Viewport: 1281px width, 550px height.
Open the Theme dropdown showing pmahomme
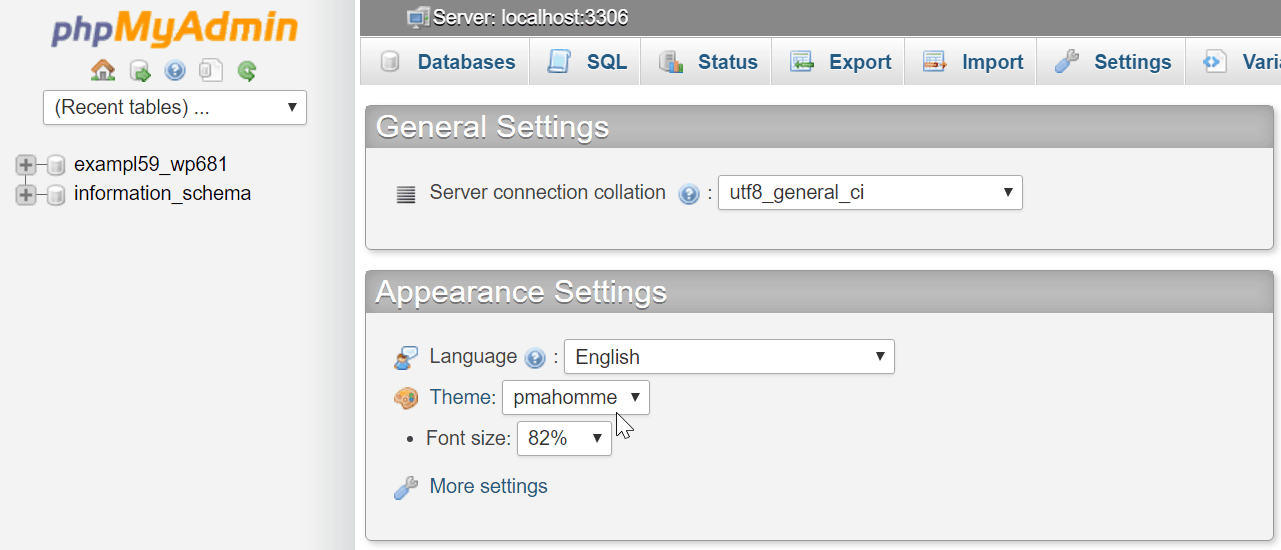[x=576, y=397]
